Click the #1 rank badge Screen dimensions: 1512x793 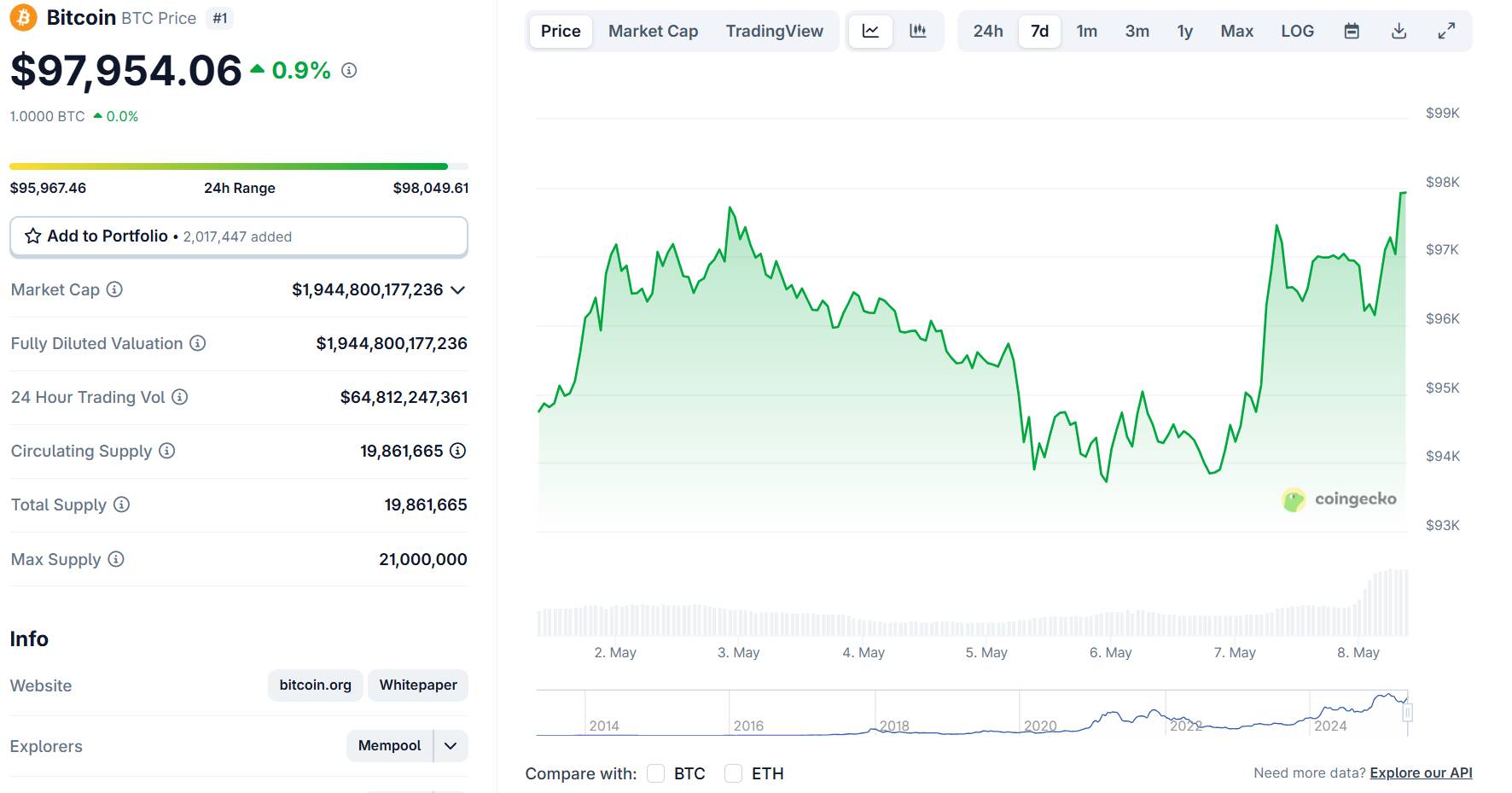220,18
